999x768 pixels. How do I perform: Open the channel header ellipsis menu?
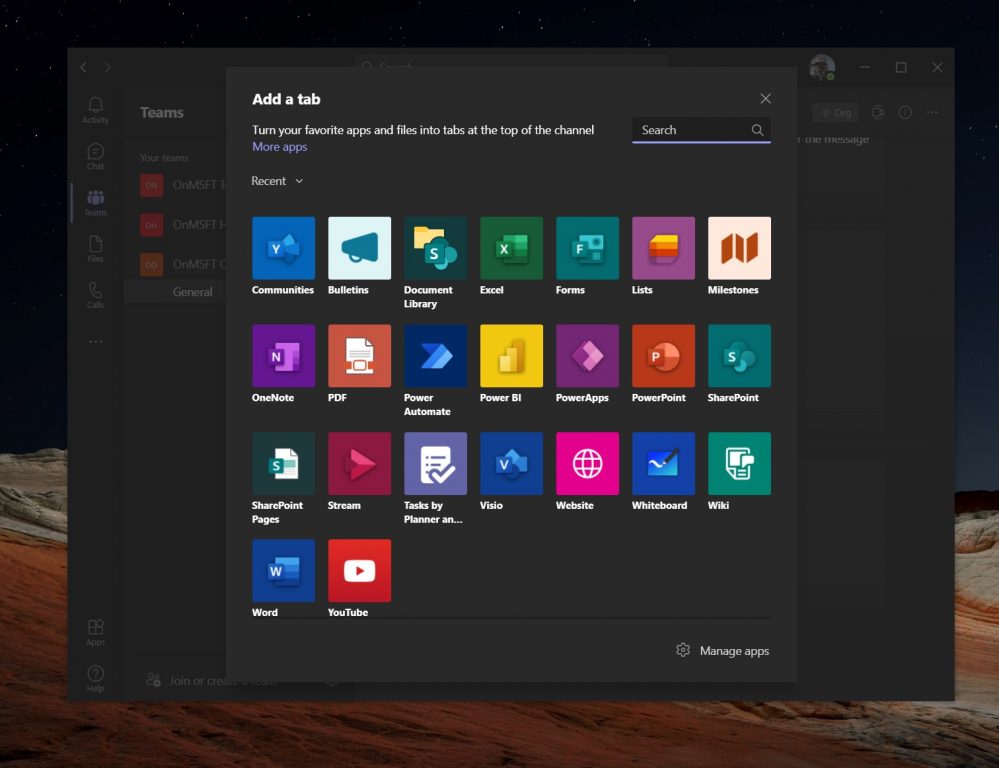(932, 112)
